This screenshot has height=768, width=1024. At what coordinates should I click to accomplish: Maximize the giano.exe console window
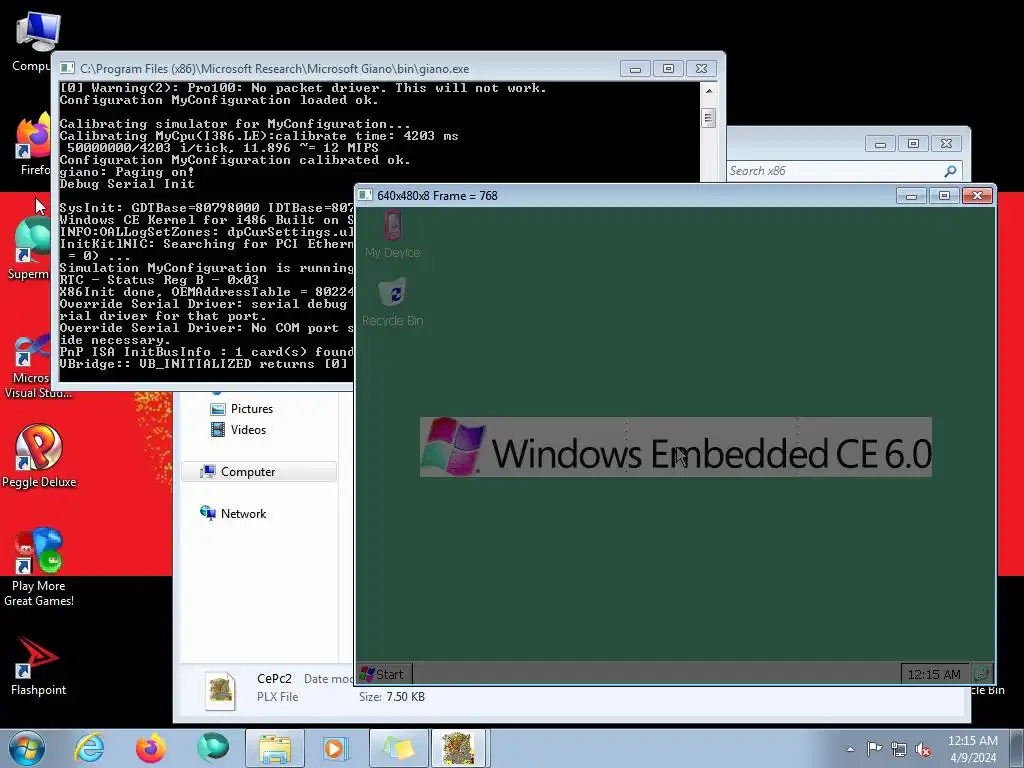(668, 69)
